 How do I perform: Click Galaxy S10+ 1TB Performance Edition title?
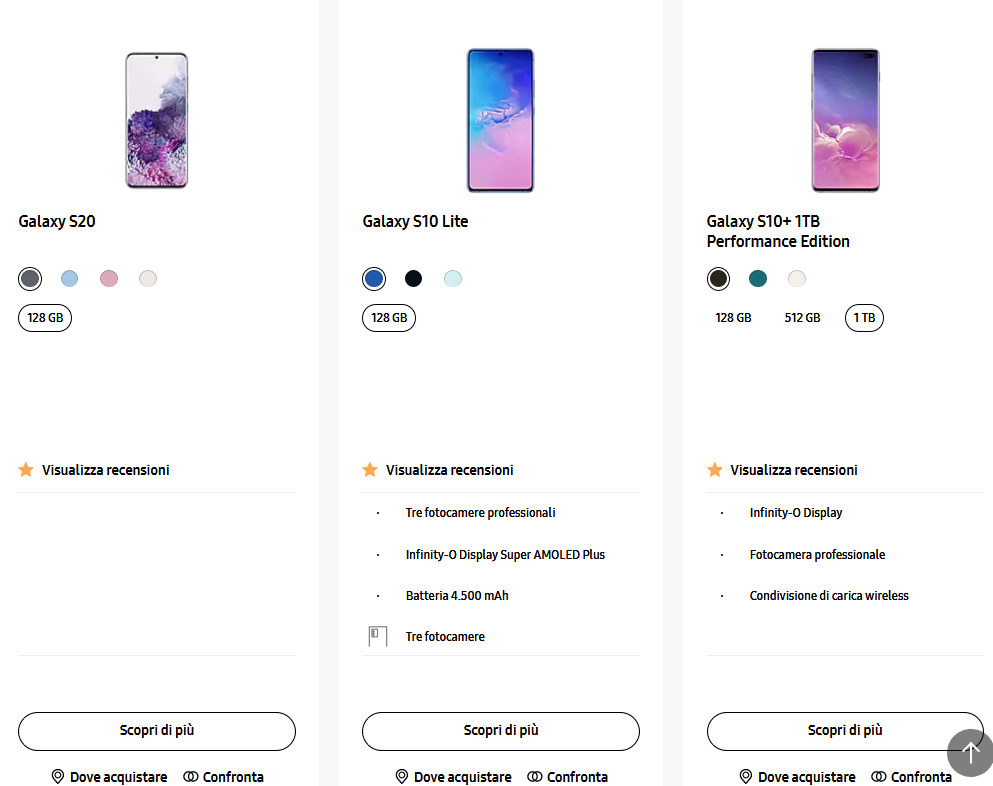pos(778,231)
